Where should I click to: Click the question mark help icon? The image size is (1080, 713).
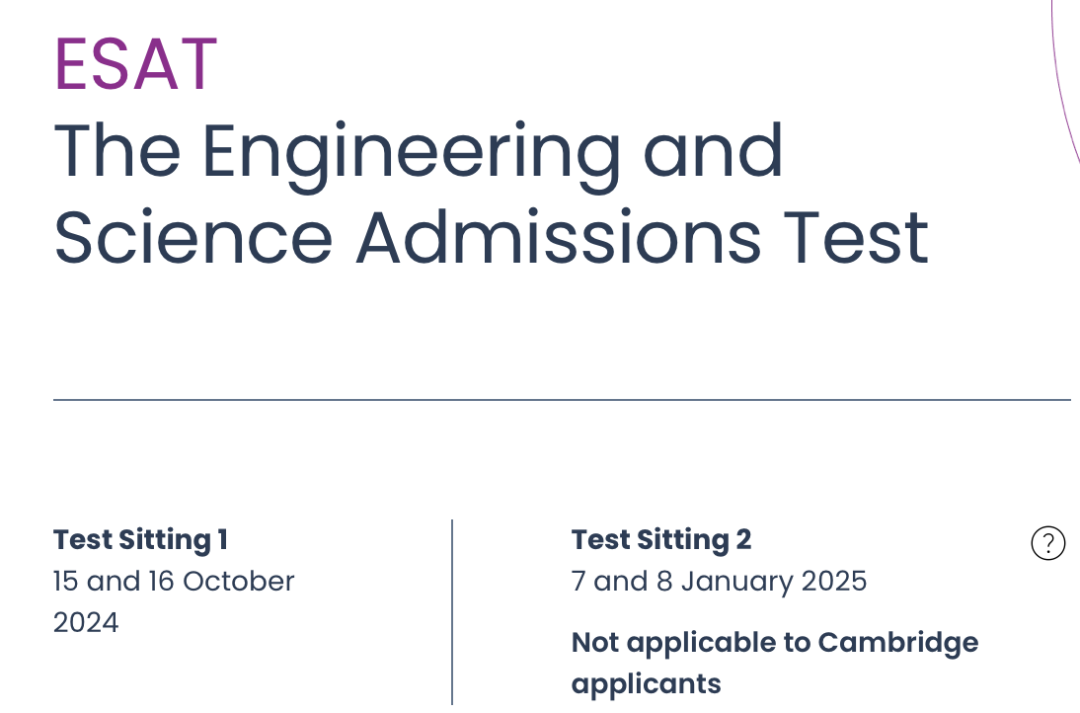coord(1048,543)
